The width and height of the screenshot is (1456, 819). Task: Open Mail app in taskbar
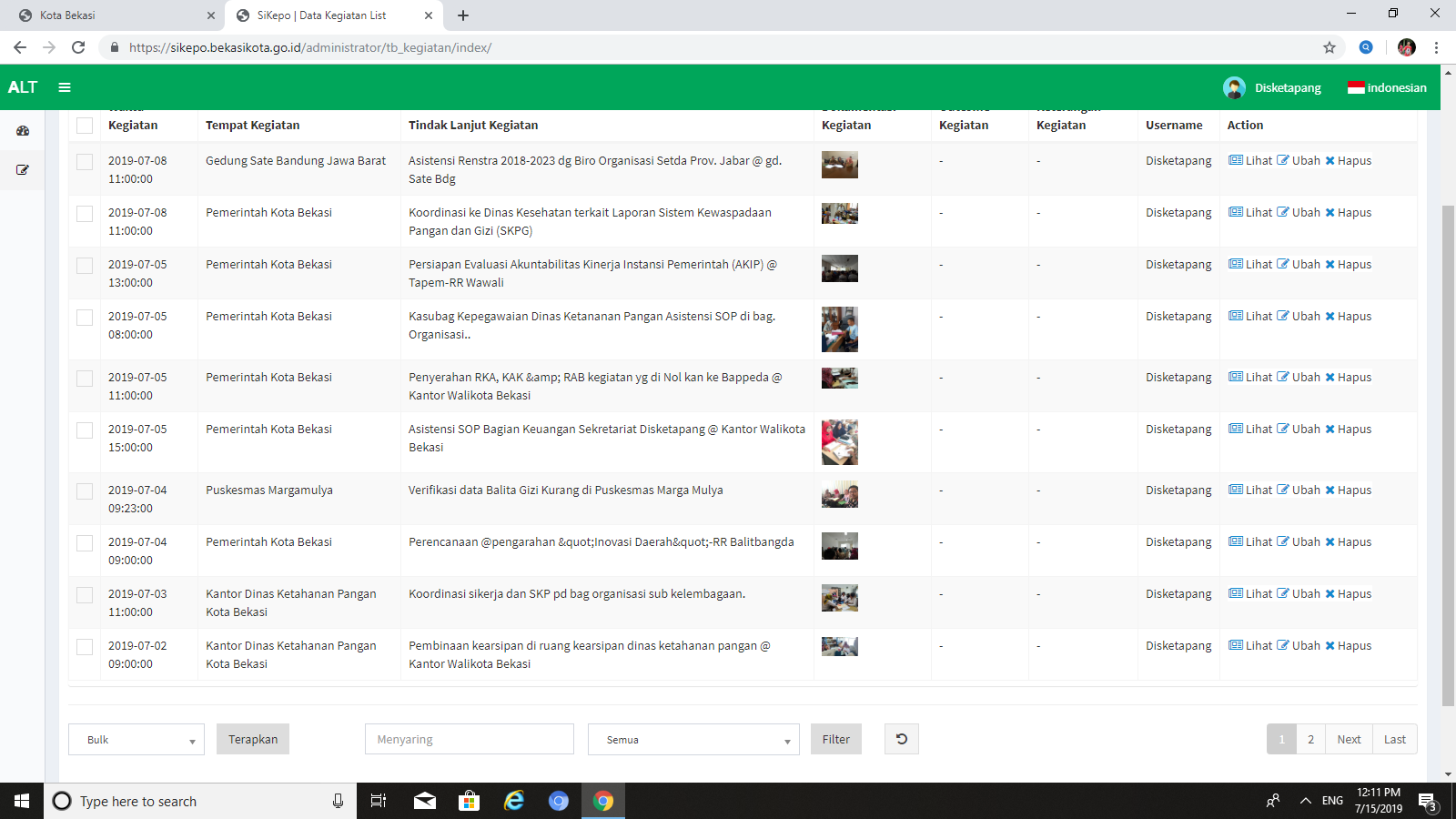[425, 801]
